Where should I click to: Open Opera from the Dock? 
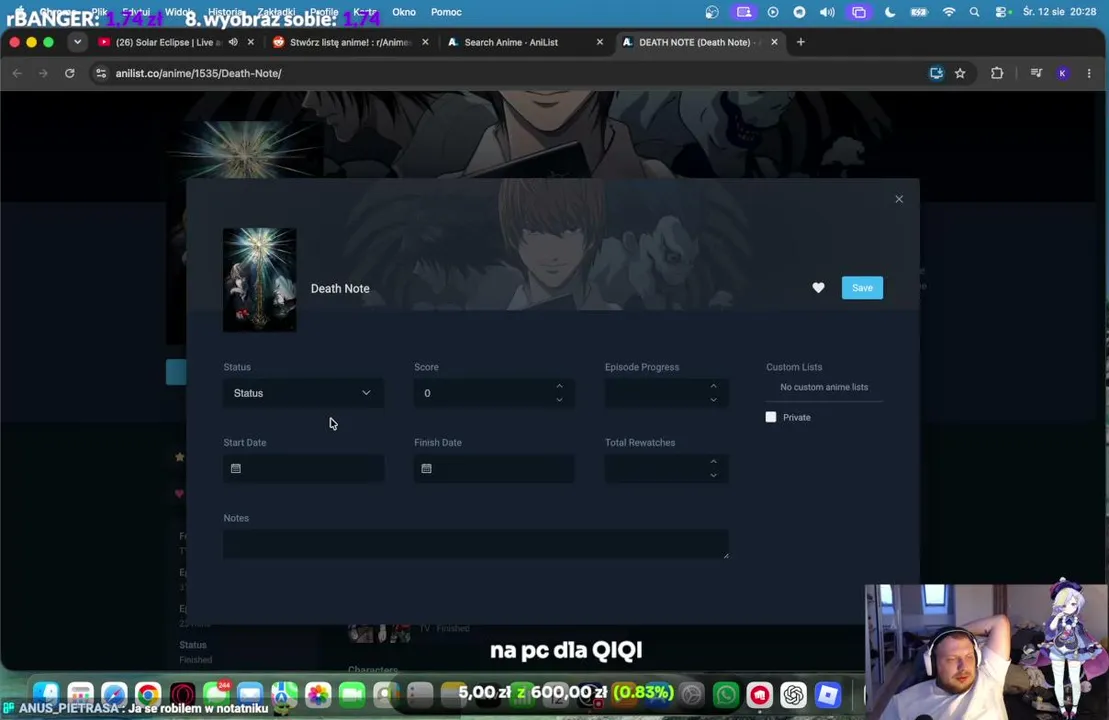pyautogui.click(x=182, y=695)
